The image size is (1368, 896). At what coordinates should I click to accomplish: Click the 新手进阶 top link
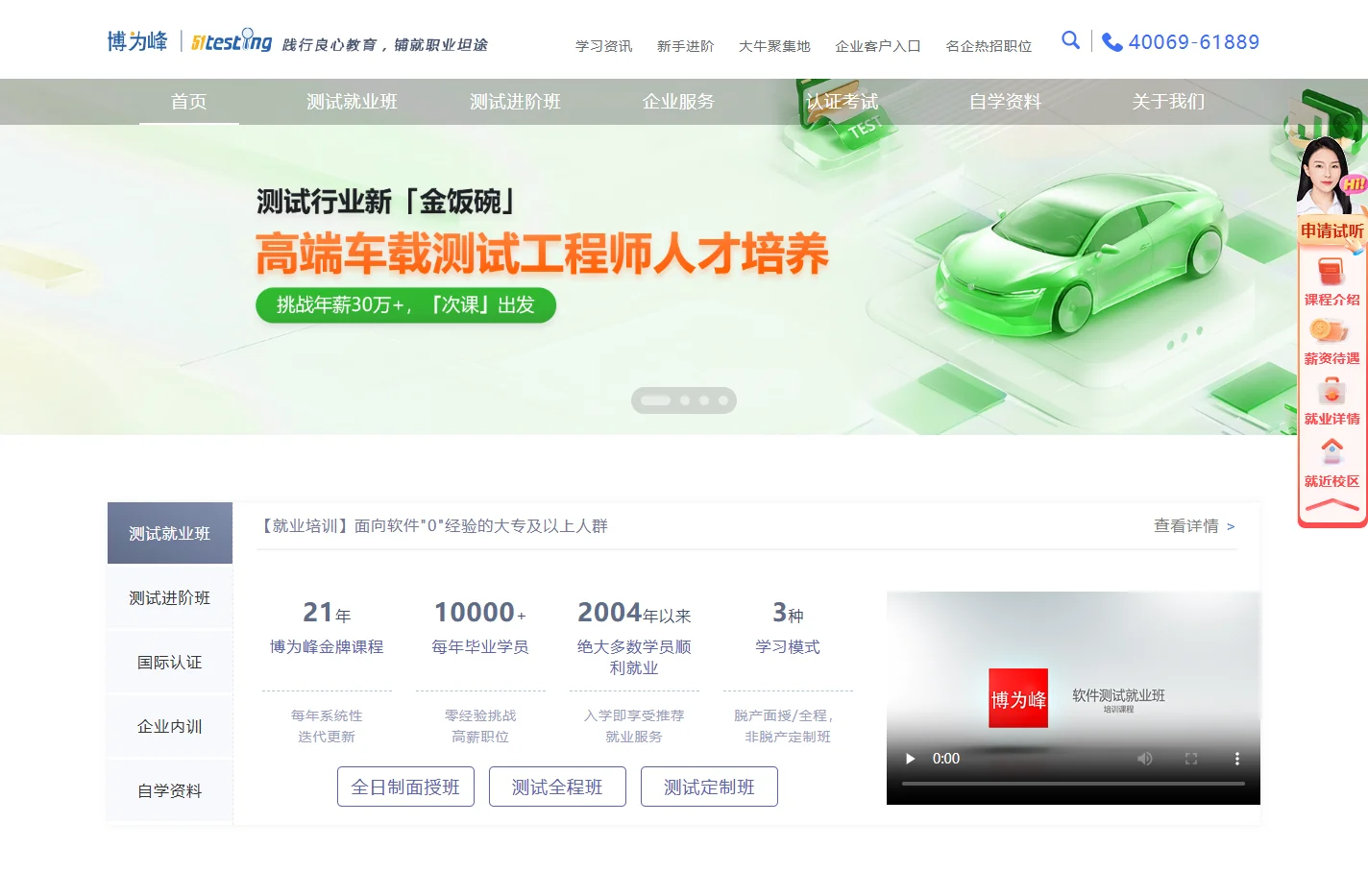coord(685,46)
